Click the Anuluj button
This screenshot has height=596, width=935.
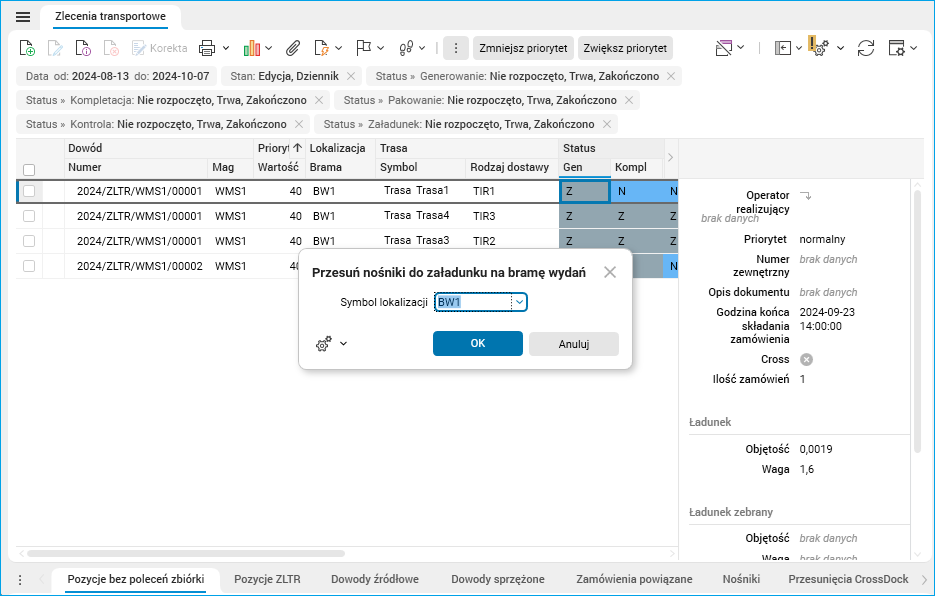(574, 344)
